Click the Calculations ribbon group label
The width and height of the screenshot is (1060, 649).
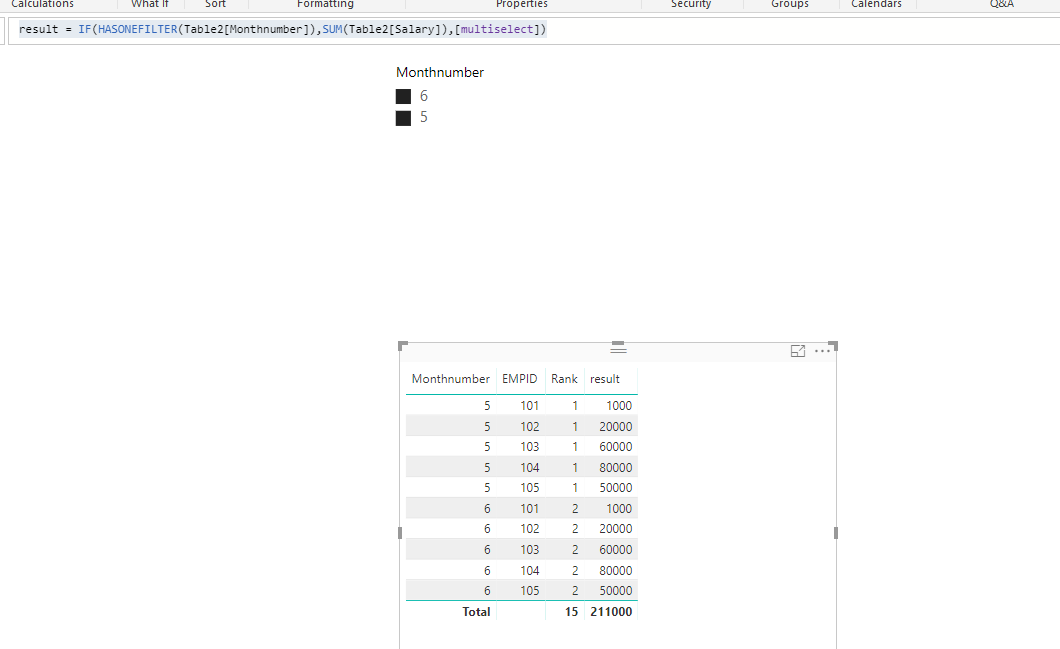click(x=43, y=4)
